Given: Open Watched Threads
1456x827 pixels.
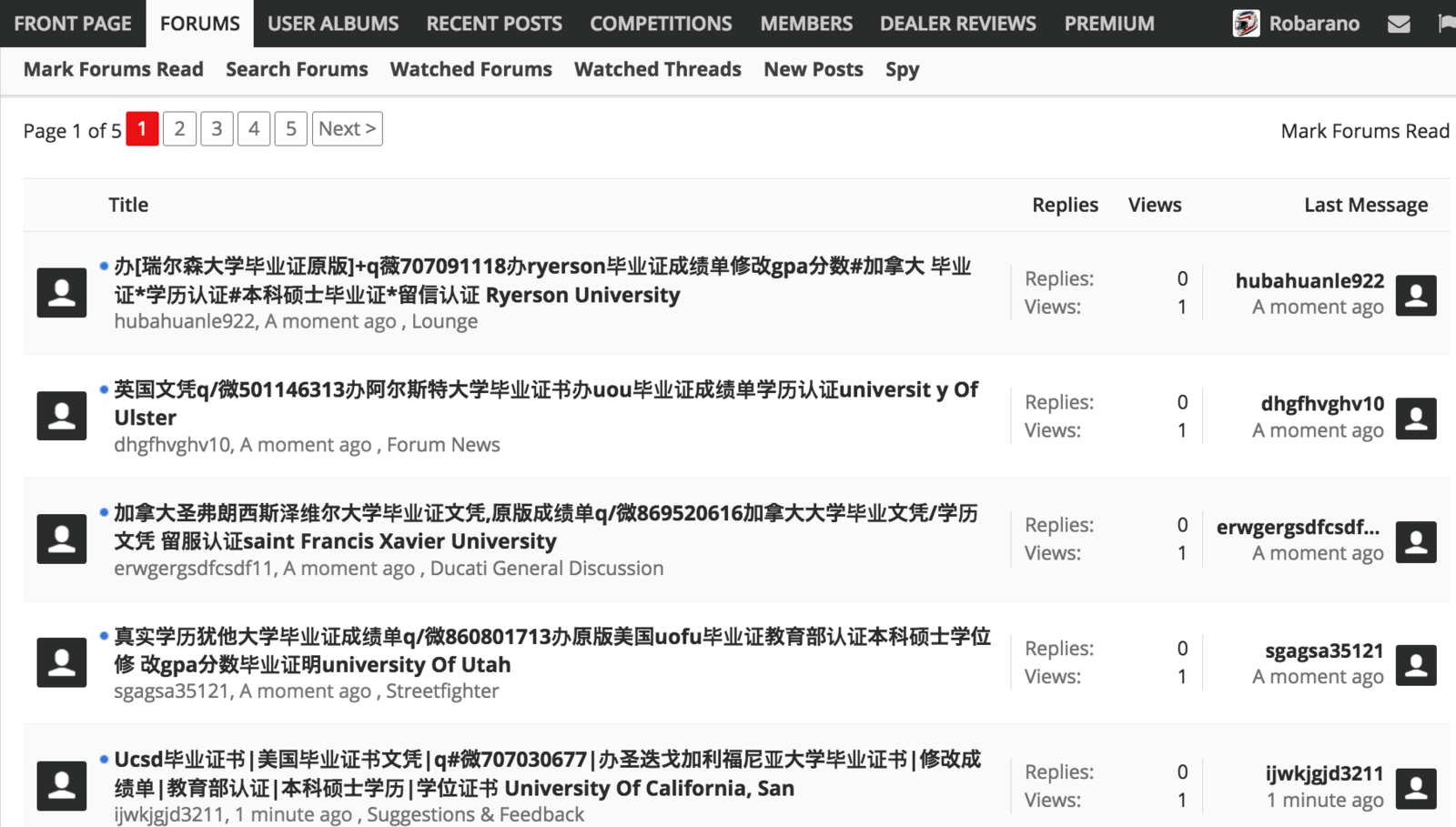Looking at the screenshot, I should [x=658, y=69].
